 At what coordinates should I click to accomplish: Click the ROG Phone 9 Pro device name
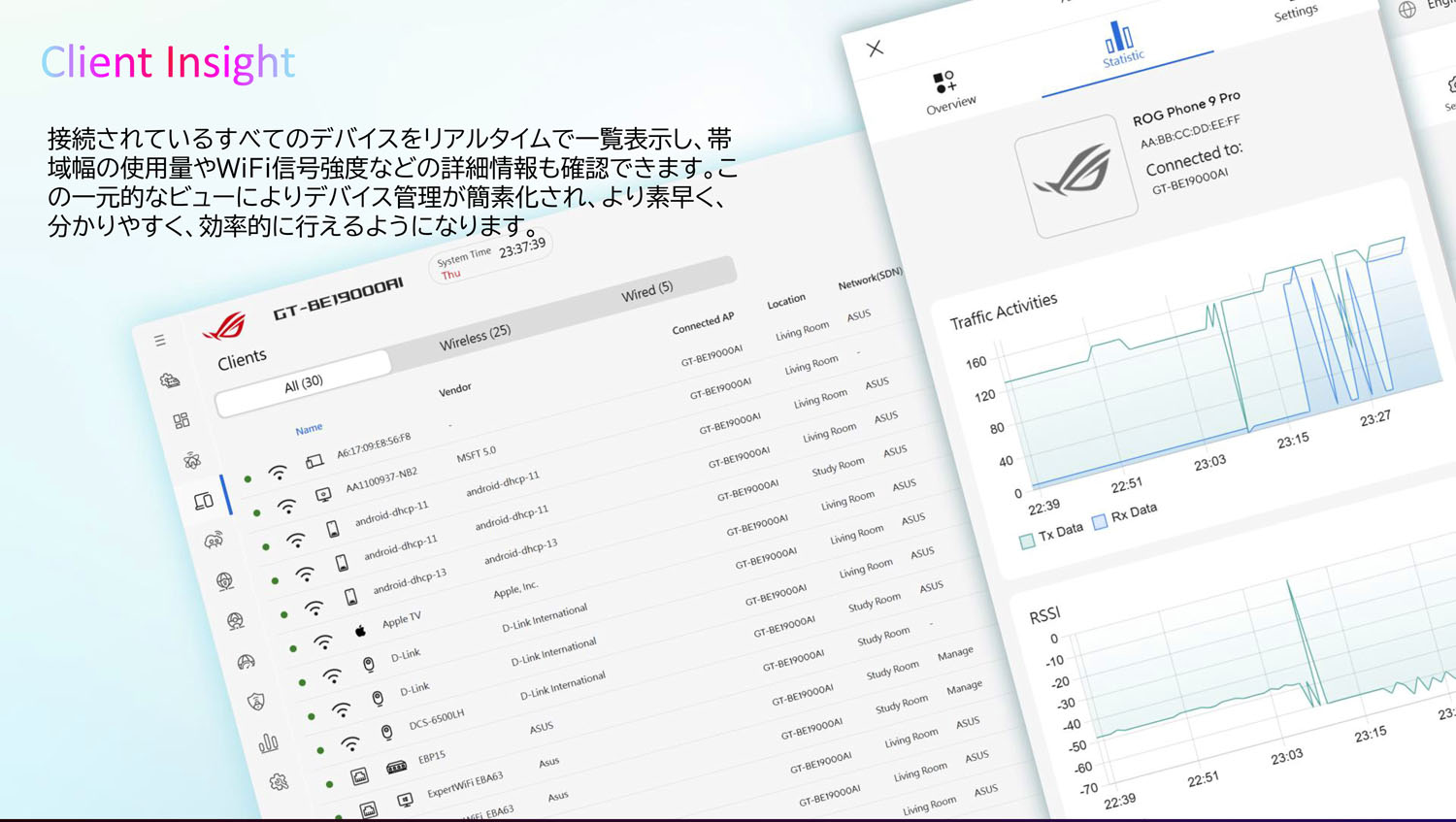tap(1186, 109)
